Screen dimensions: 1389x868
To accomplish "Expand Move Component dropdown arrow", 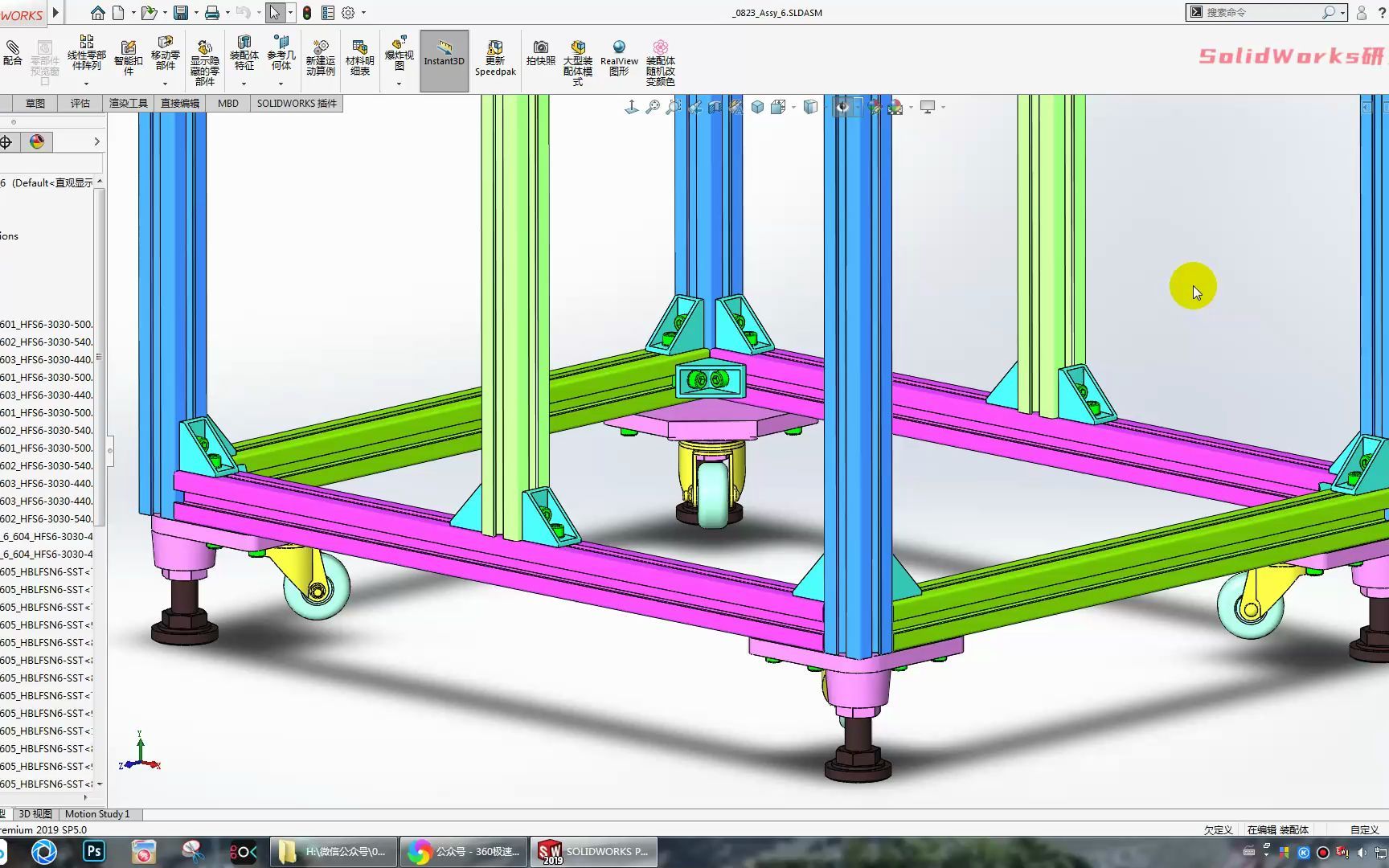I will (x=166, y=84).
